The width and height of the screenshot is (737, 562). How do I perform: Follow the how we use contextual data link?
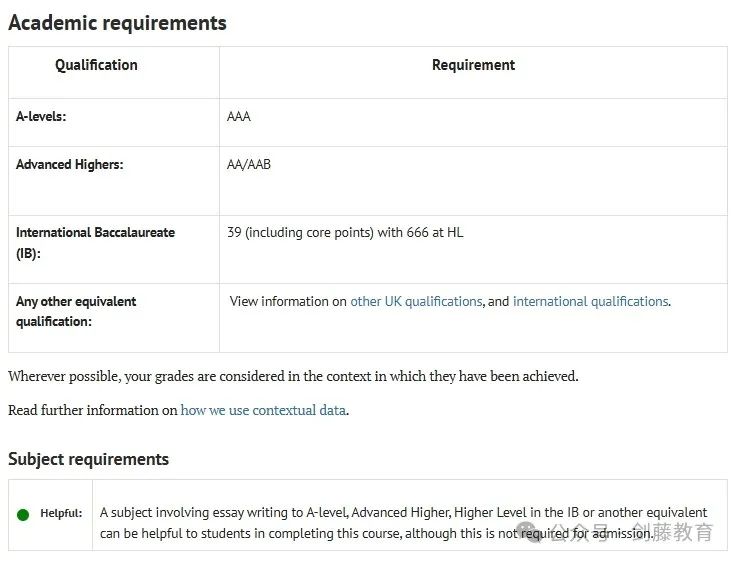263,410
